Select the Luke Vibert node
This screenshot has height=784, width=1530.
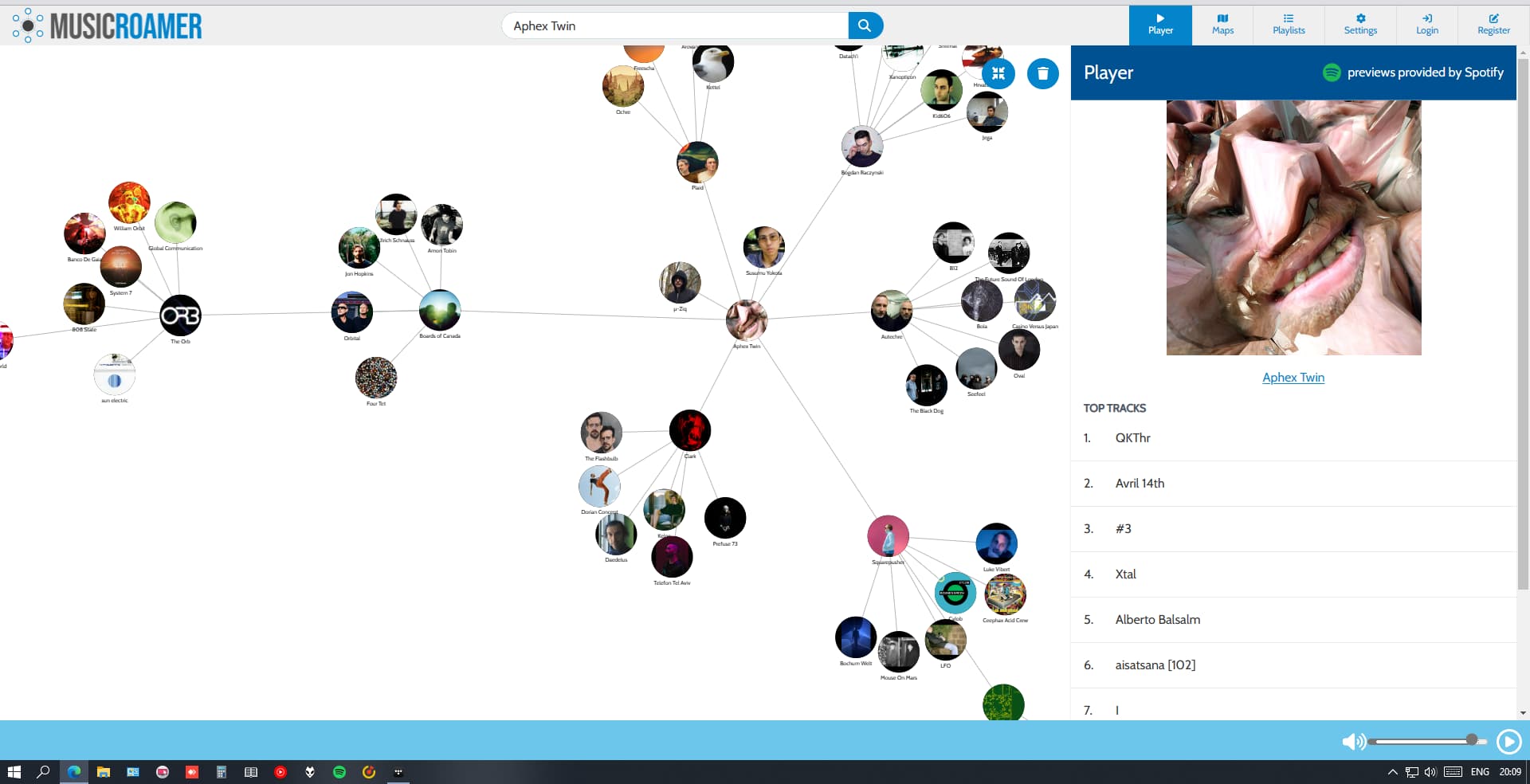[x=996, y=543]
